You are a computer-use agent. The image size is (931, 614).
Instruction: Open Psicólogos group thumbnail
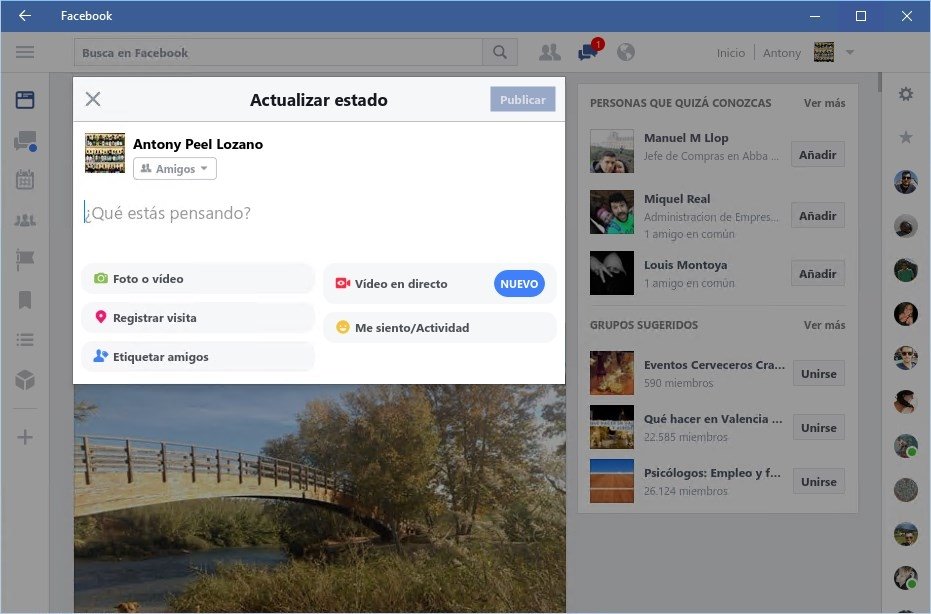[612, 481]
